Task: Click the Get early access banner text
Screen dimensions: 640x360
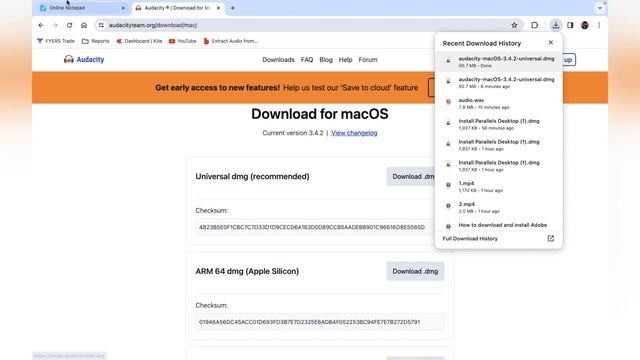Action: coord(287,88)
